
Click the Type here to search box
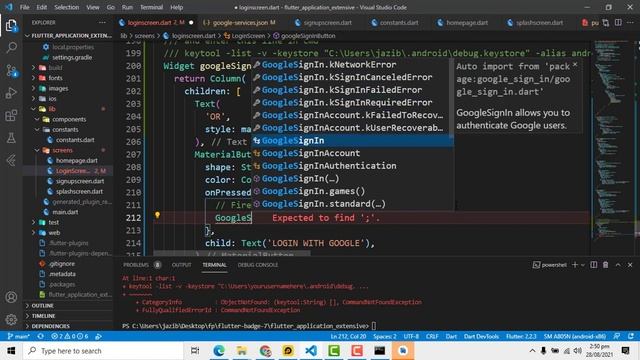tap(103, 351)
